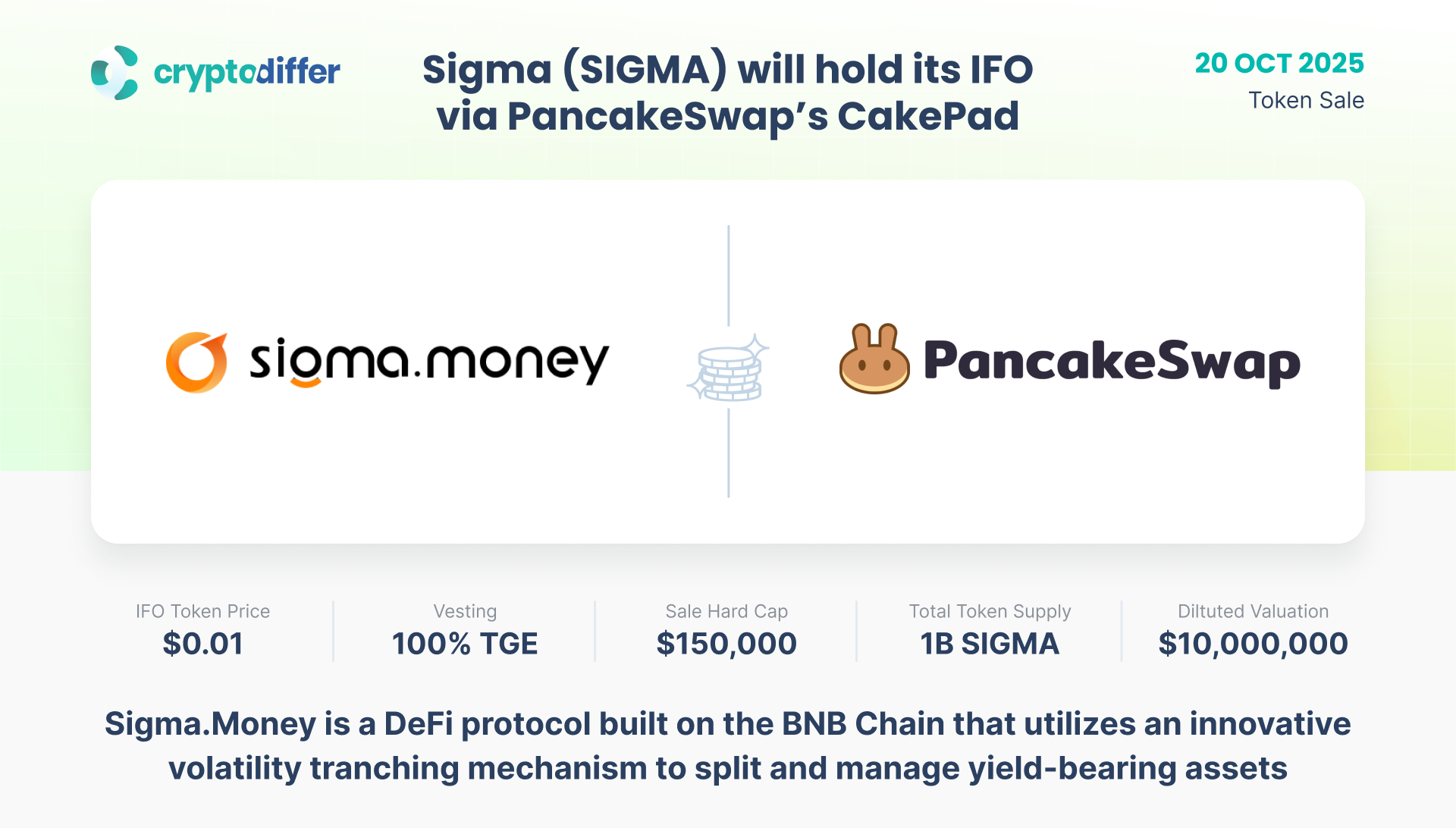Open the cryptodiffer wordmark

coord(246,73)
